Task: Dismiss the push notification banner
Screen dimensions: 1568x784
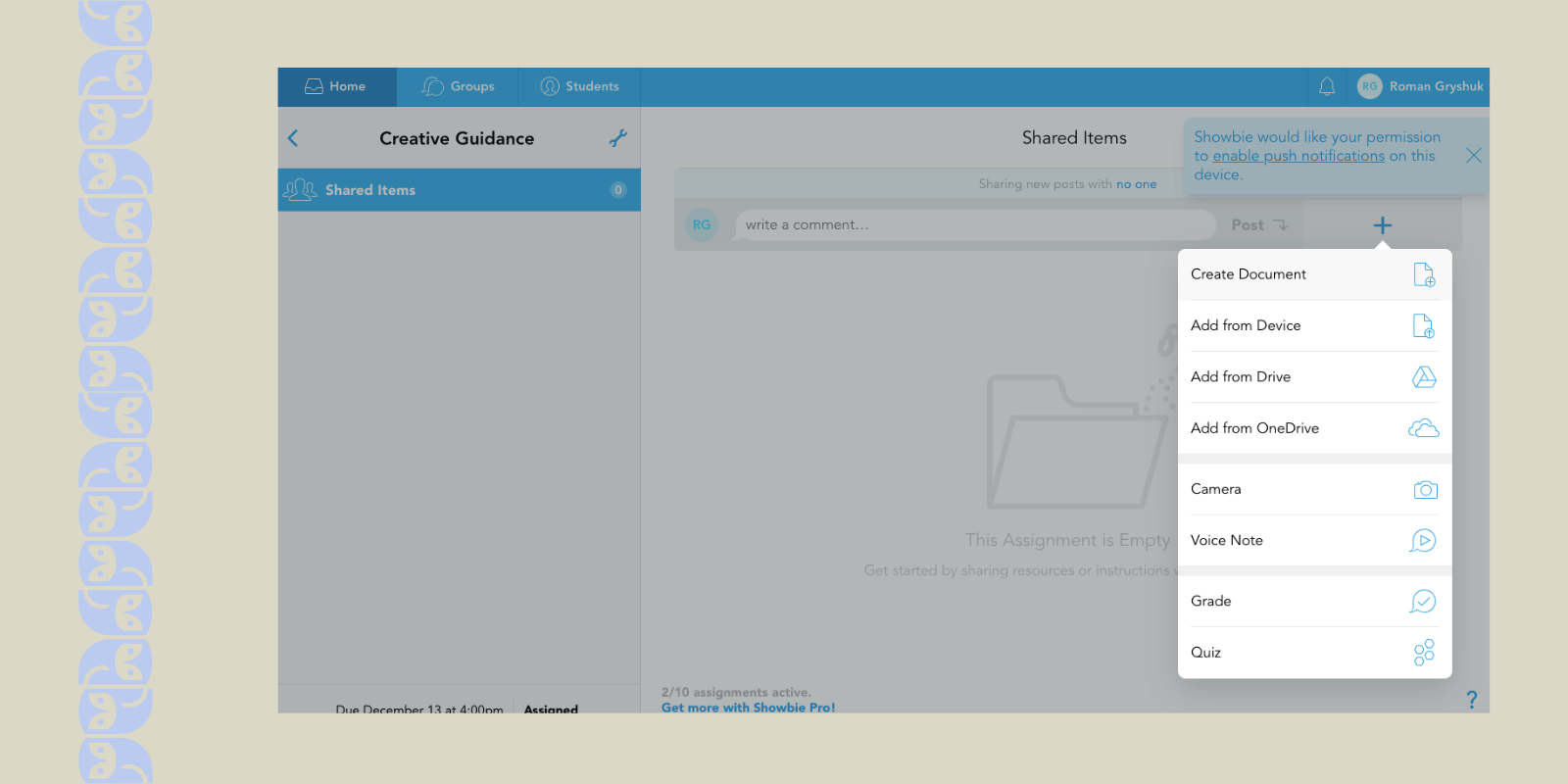Action: tap(1474, 156)
